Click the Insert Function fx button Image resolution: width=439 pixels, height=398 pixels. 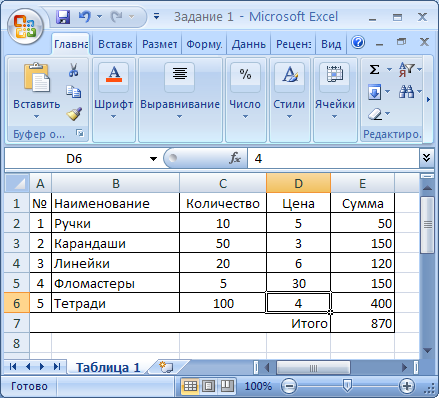235,158
